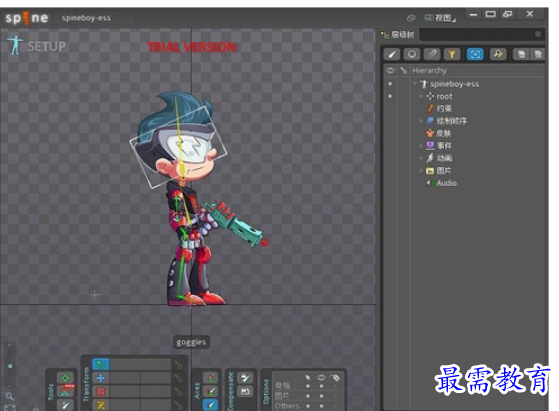Toggle the blue center-on-selection button
Screen dimensions: 559x411
tap(475, 54)
